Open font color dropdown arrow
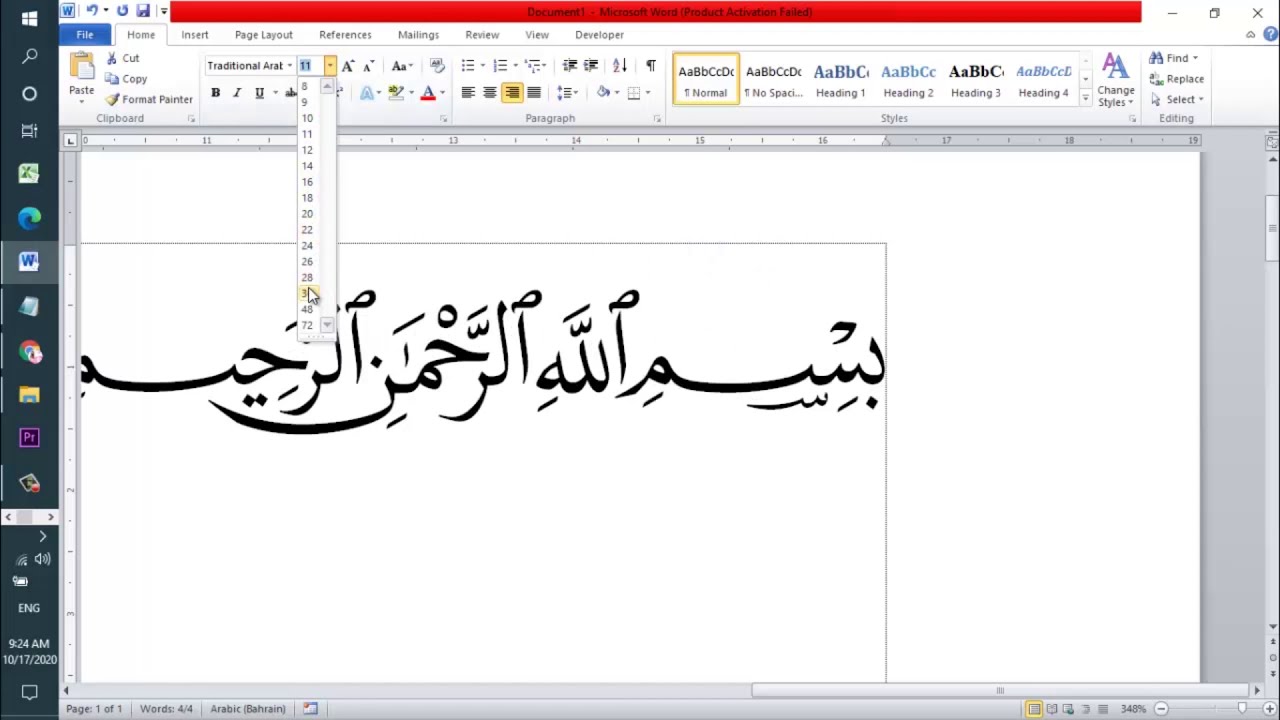The image size is (1280, 720). [443, 93]
